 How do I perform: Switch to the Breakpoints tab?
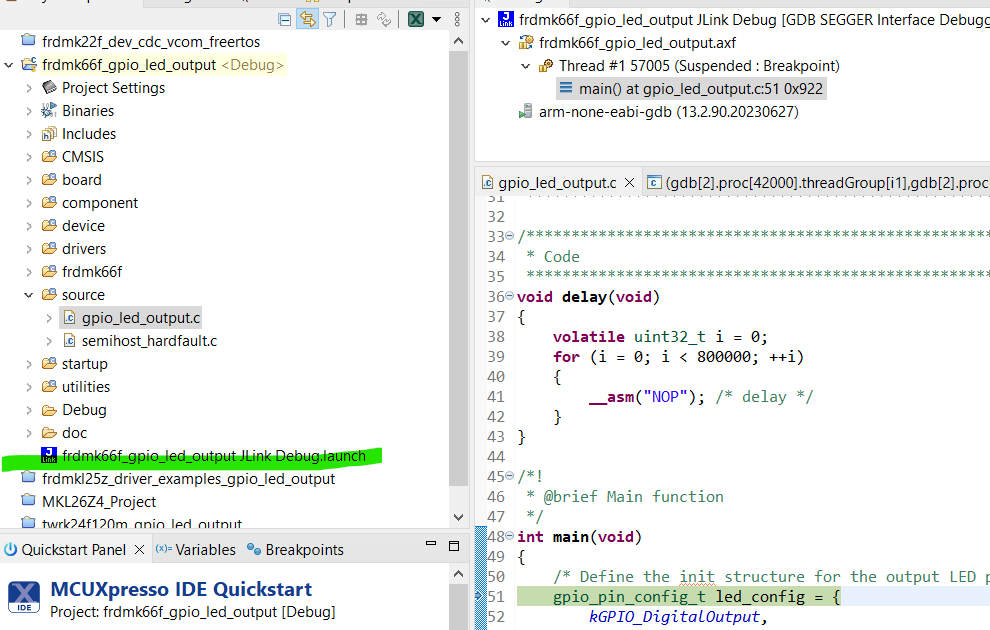pos(295,550)
